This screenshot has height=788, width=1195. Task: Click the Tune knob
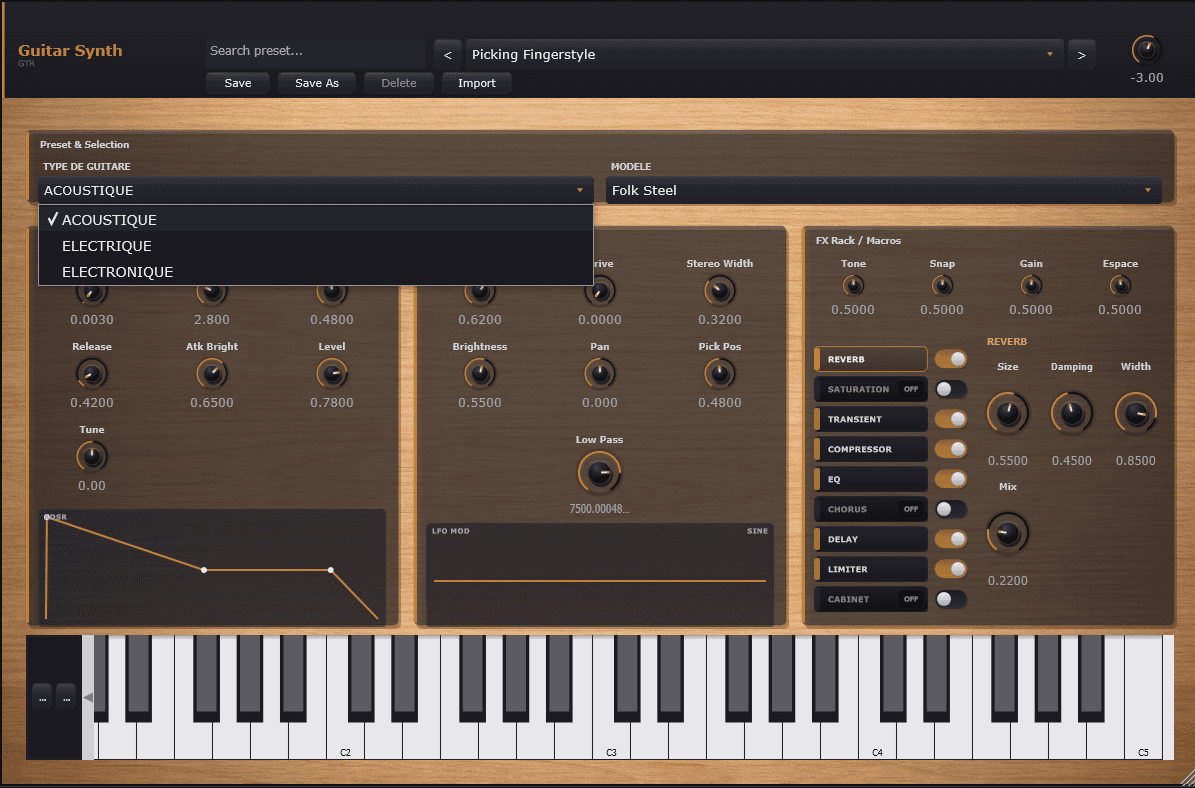(92, 457)
